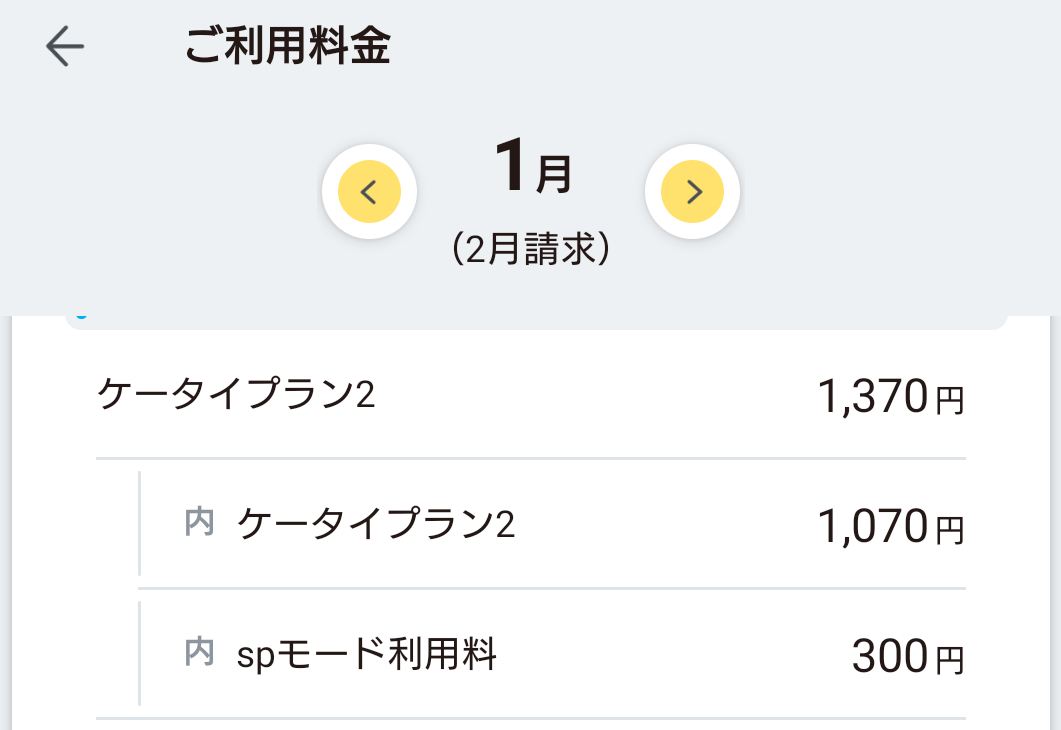Tap the 円 symbol next to 300
1061x730 pixels.
(949, 661)
